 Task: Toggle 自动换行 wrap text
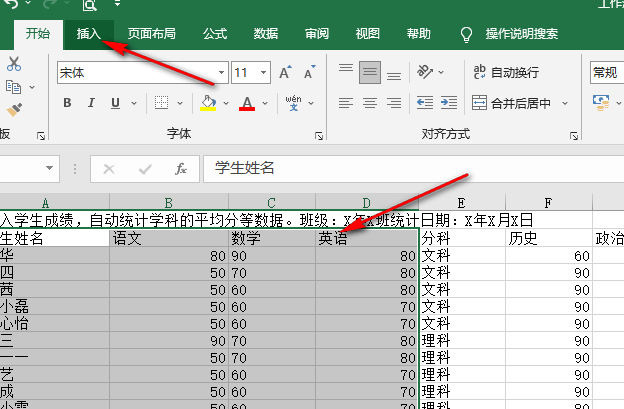506,72
